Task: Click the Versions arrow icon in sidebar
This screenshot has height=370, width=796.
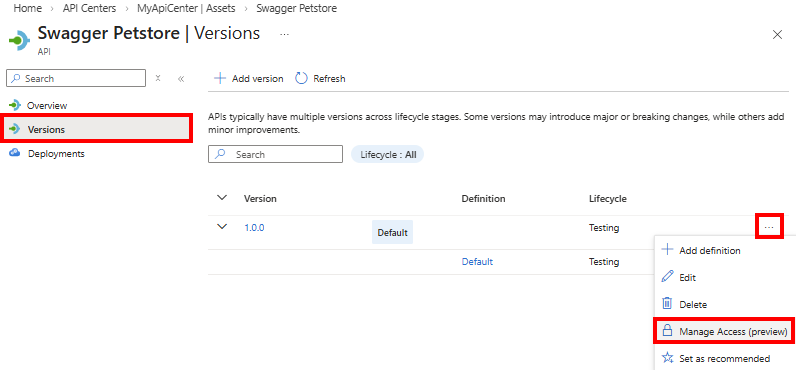Action: pyautogui.click(x=15, y=129)
